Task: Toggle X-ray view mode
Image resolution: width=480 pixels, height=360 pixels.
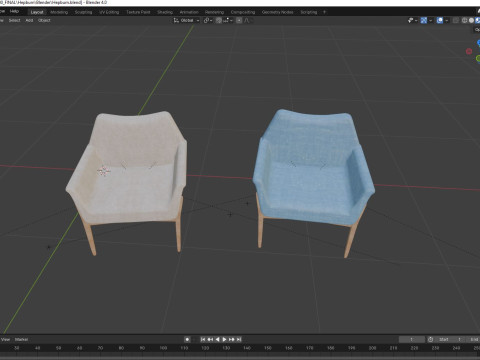Action: coord(455,20)
